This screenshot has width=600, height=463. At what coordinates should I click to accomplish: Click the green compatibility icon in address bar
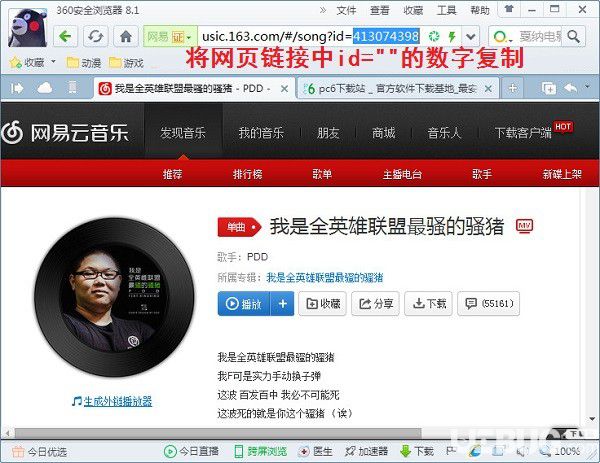[434, 37]
